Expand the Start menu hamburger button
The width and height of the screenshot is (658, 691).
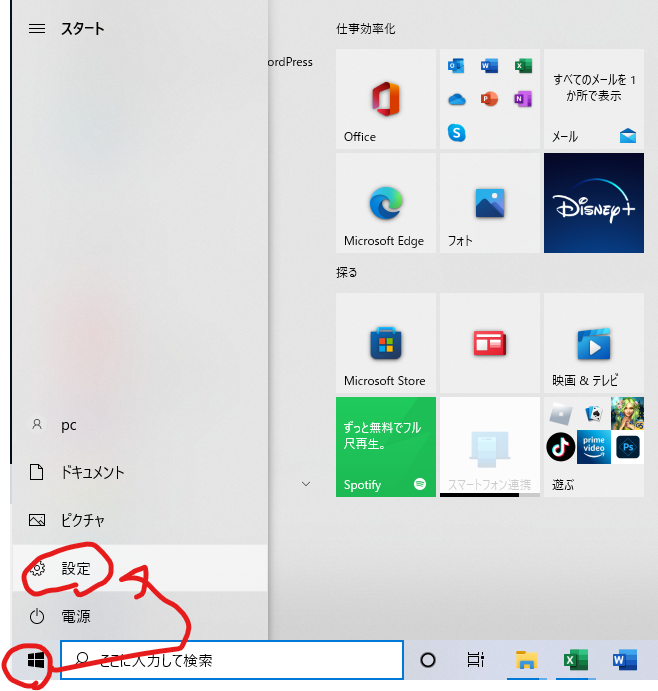pos(37,29)
